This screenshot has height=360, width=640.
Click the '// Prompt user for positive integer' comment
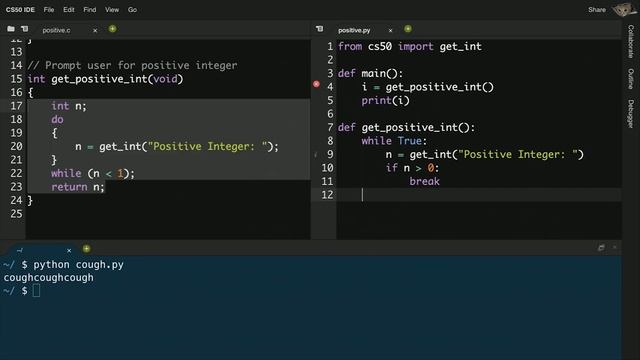click(132, 65)
